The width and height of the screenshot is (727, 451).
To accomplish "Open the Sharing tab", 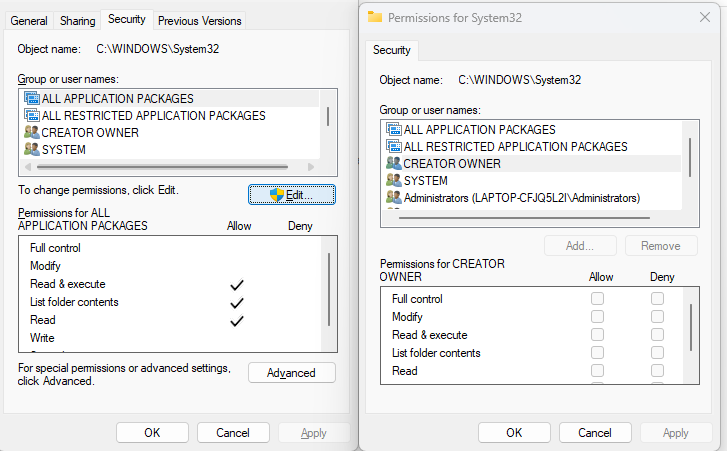I will coord(78,21).
